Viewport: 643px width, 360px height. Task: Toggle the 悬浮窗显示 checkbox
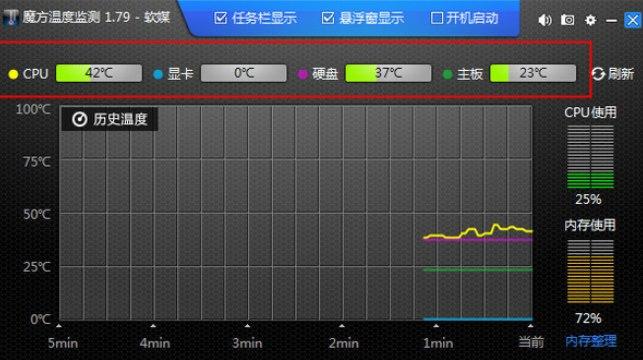tap(328, 18)
